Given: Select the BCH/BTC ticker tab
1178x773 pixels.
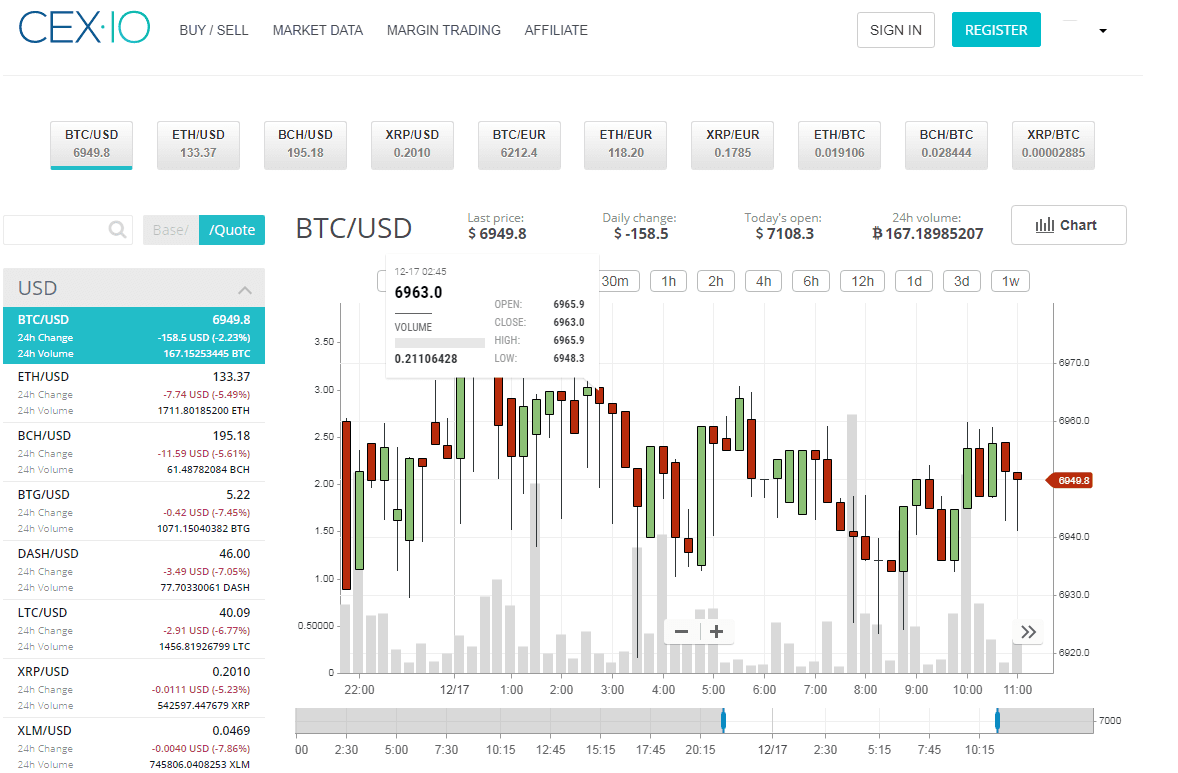Looking at the screenshot, I should [x=947, y=145].
